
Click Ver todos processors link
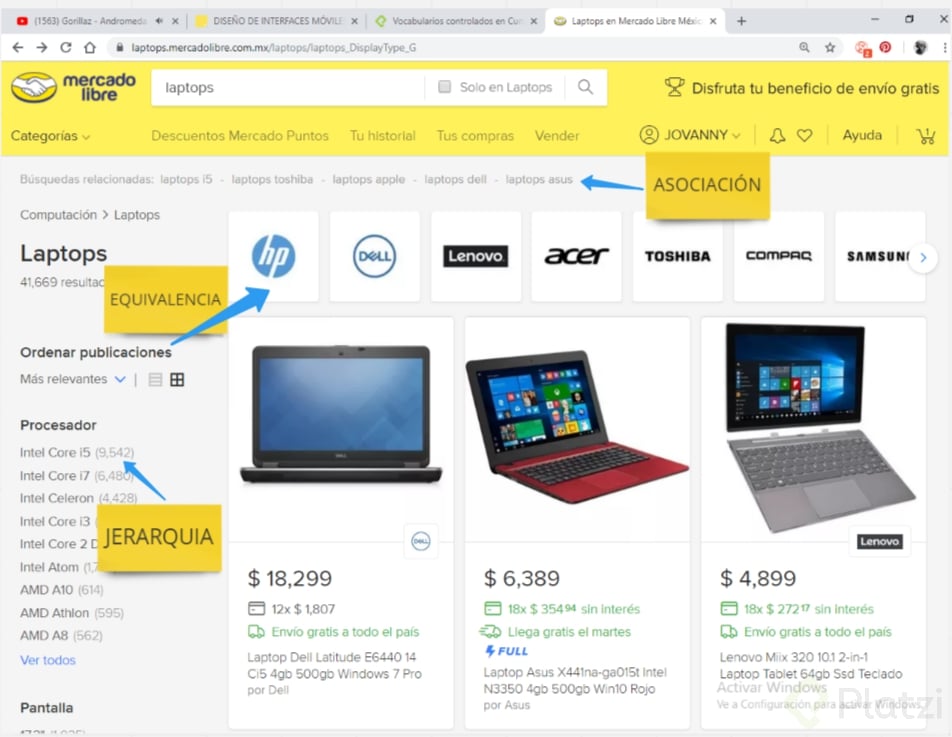pyautogui.click(x=48, y=660)
